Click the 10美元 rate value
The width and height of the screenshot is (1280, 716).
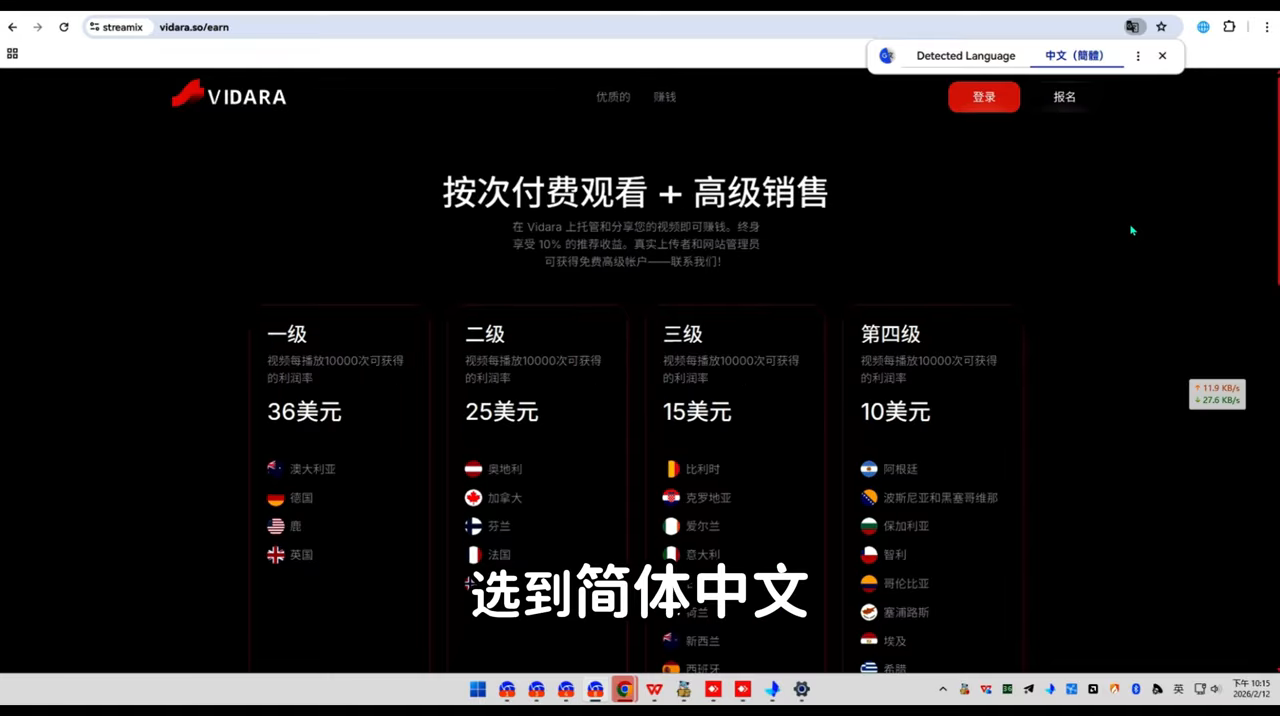(896, 411)
